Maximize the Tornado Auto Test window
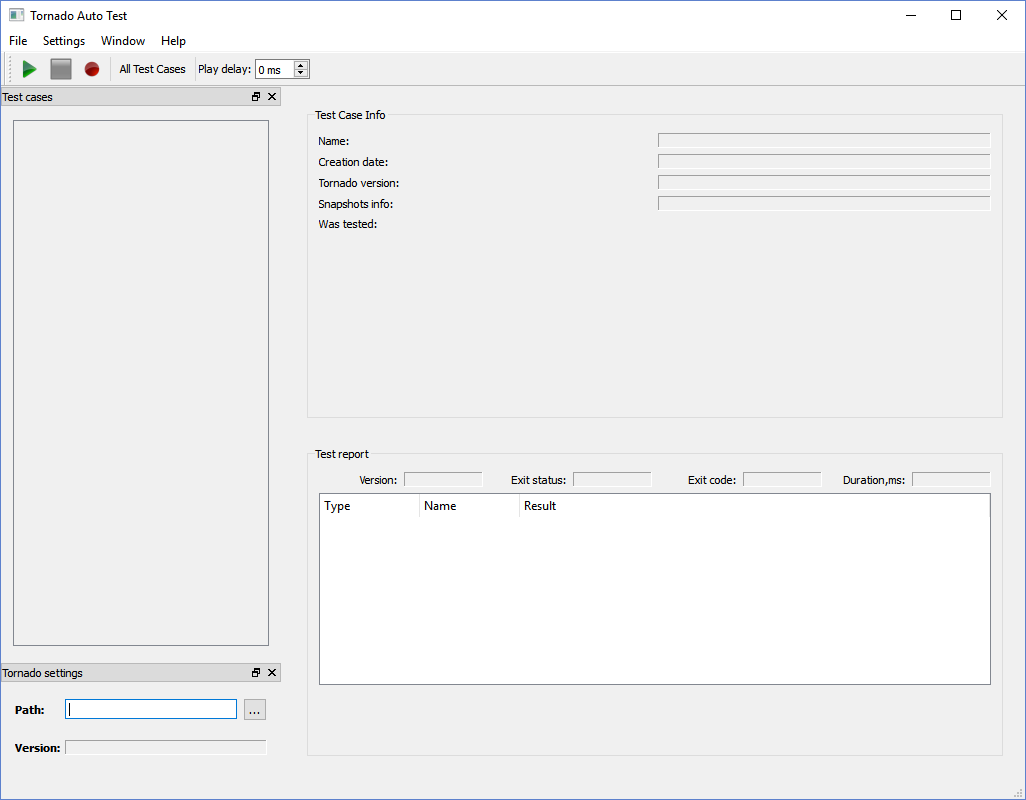The image size is (1026, 800). 956,15
